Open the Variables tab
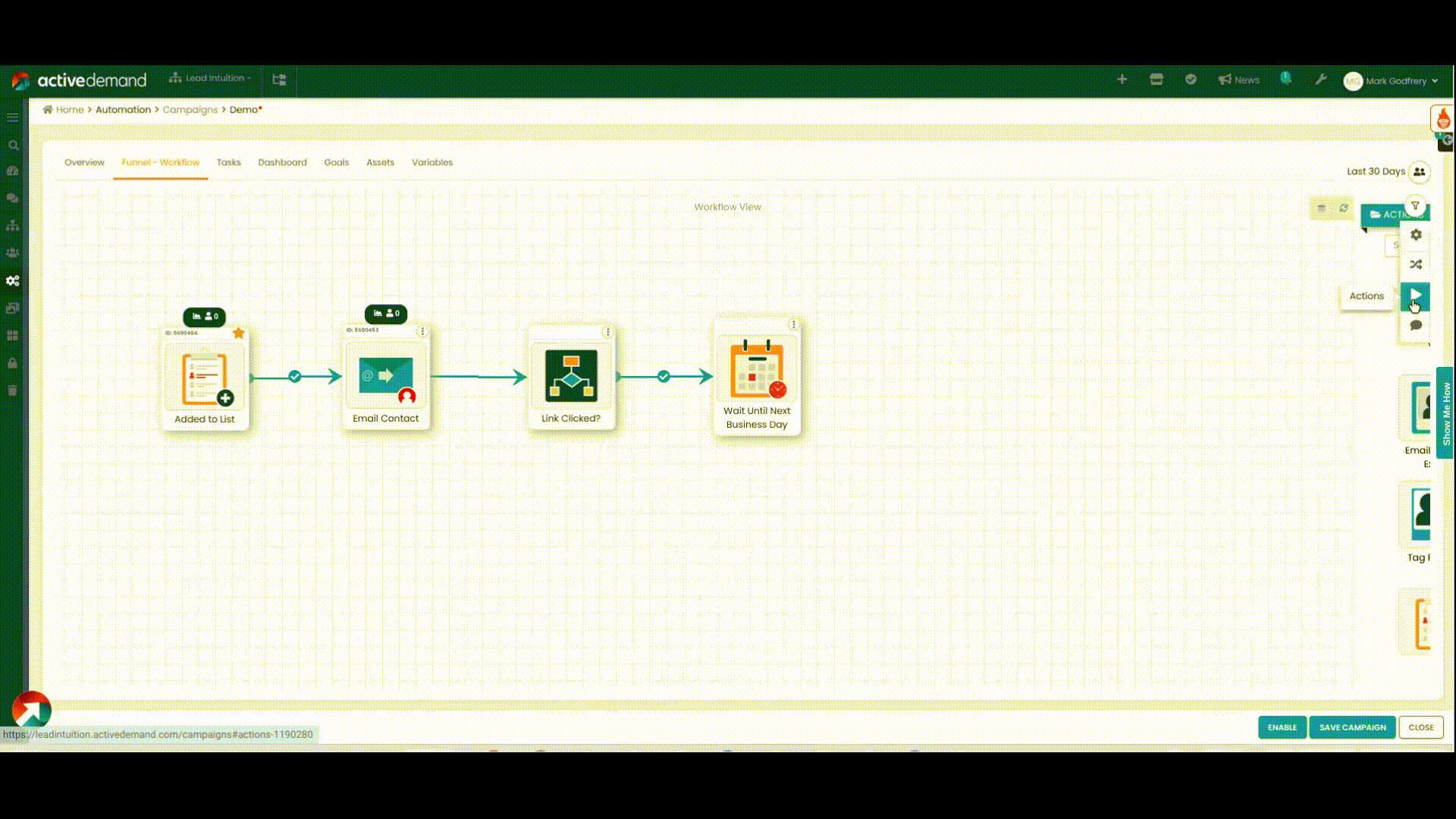This screenshot has width=1456, height=819. click(x=431, y=162)
